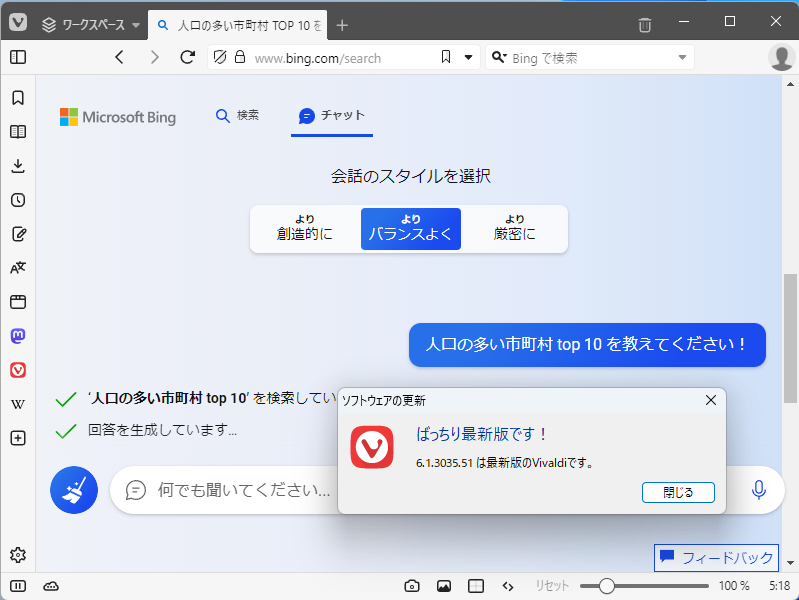799x600 pixels.
Task: Open the Bookmarks panel
Action: (18, 98)
